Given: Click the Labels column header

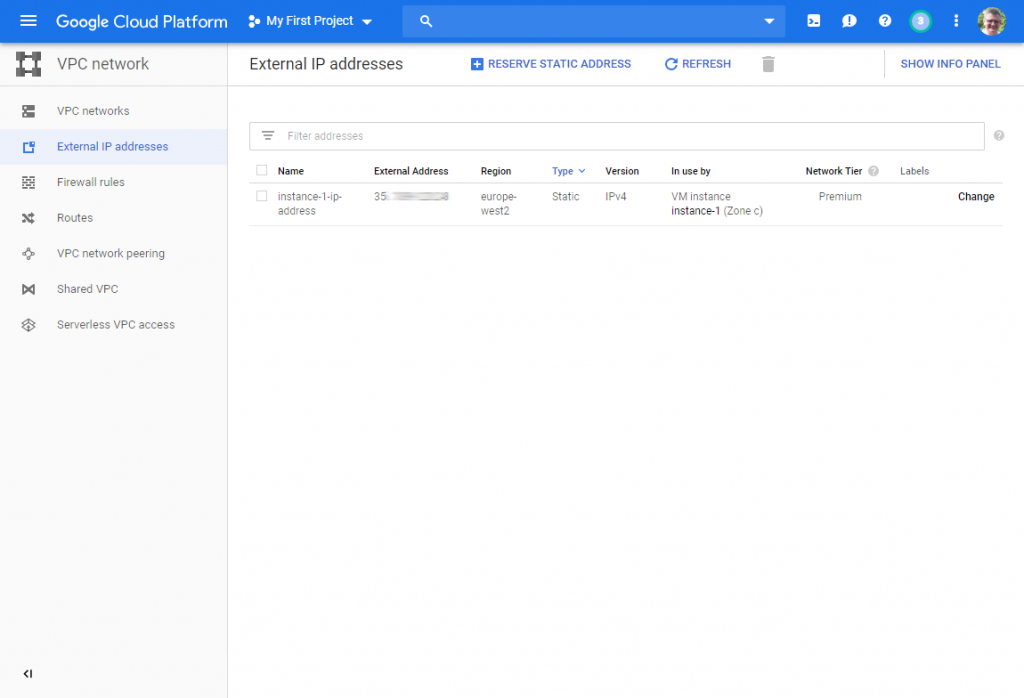Looking at the screenshot, I should click(x=914, y=171).
